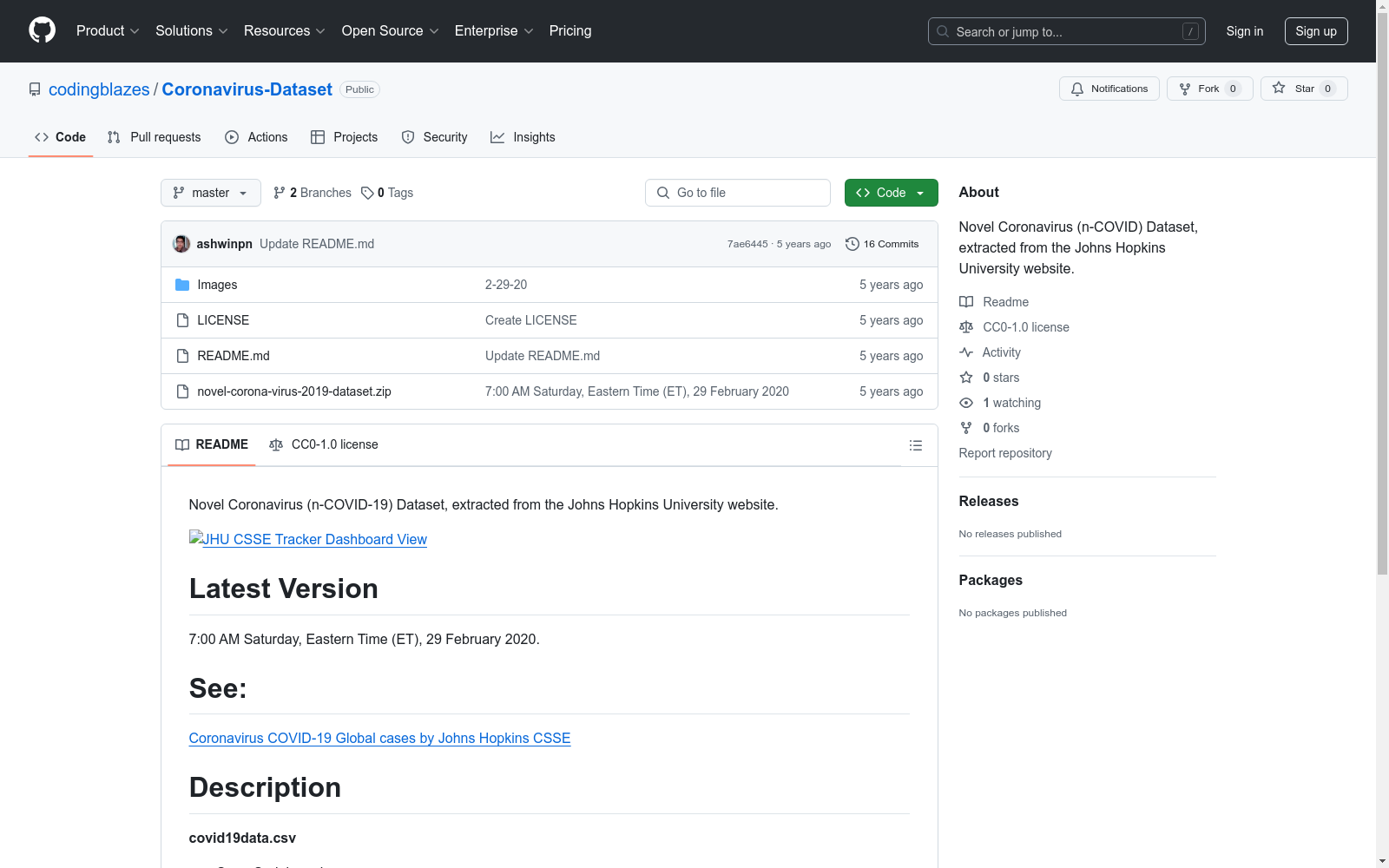Viewport: 1389px width, 868px height.
Task: Open the 16 Commits link
Action: tap(882, 244)
